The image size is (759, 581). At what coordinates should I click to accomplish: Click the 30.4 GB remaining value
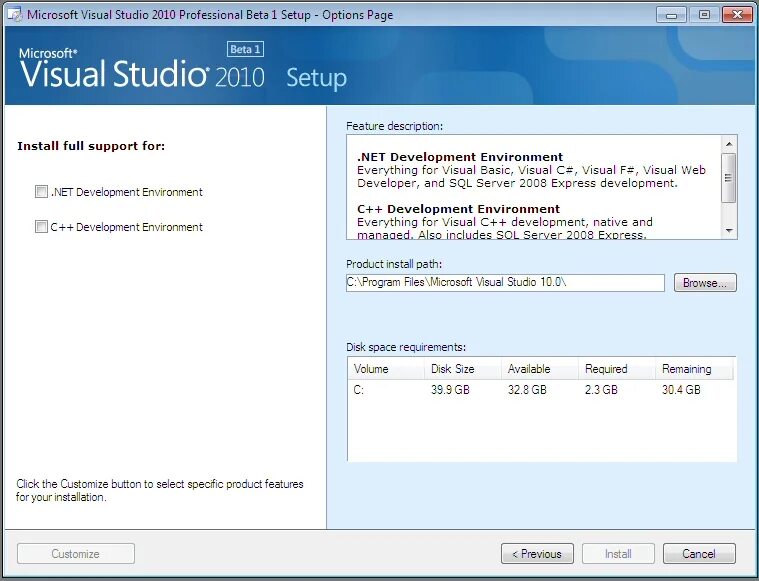[681, 390]
